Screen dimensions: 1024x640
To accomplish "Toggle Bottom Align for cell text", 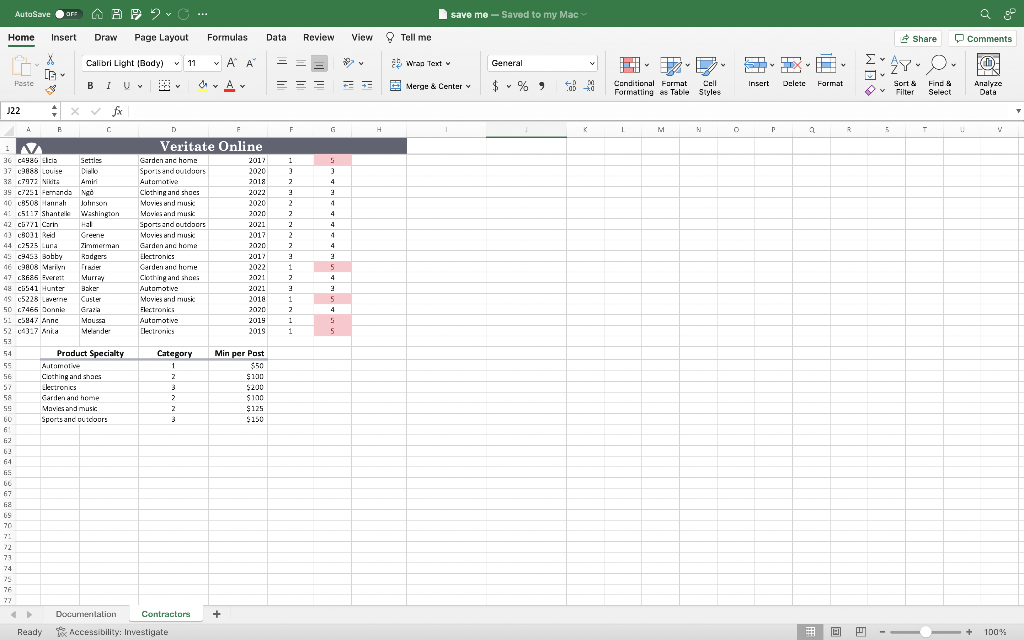I will click(x=319, y=63).
